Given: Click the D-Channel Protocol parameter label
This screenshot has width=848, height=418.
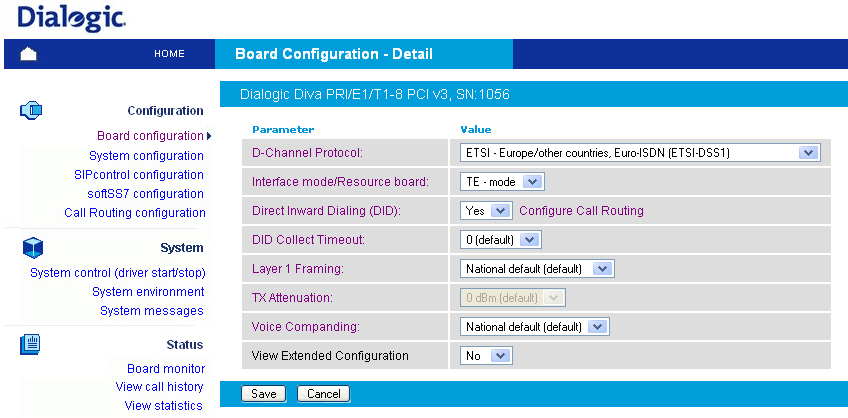Looking at the screenshot, I should click(307, 153).
